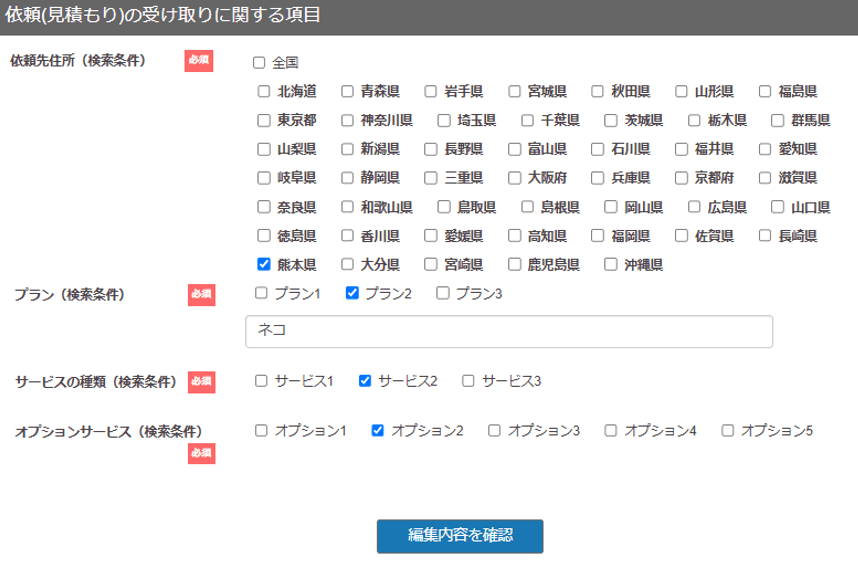Enable プラン1 checkbox
858x565 pixels.
tap(262, 293)
